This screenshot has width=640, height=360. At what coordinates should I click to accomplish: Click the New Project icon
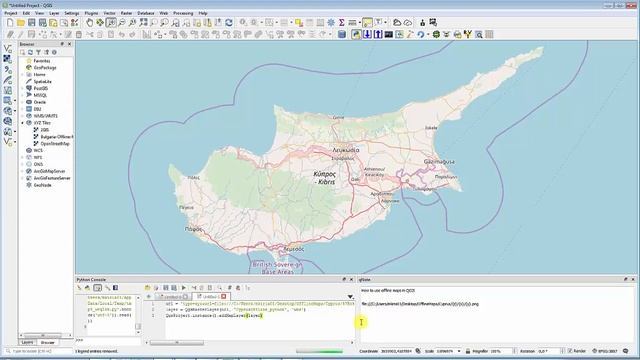click(10, 23)
